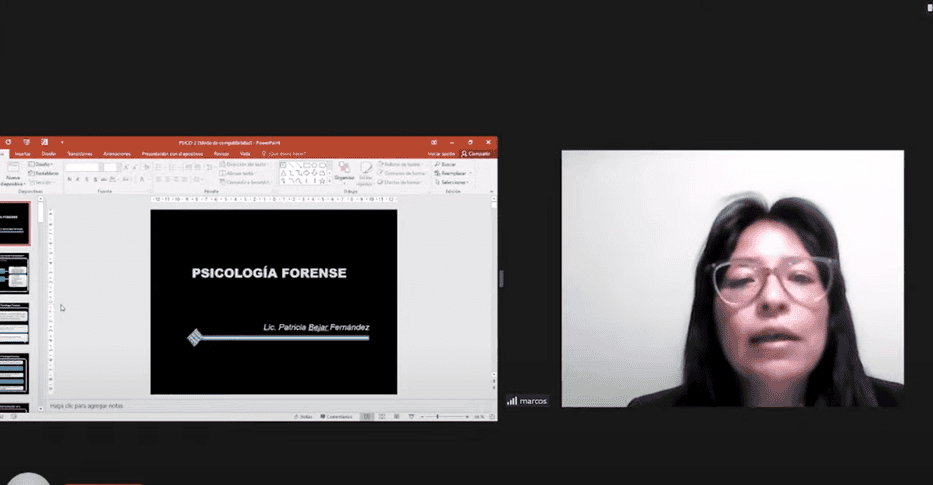Click Iniciar sesión link
The image size is (933, 485).
pos(441,154)
